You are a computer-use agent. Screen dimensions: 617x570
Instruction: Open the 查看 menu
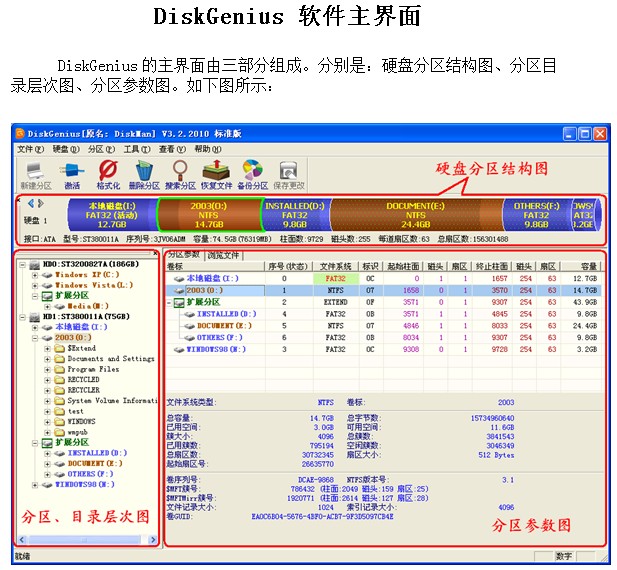[x=172, y=149]
